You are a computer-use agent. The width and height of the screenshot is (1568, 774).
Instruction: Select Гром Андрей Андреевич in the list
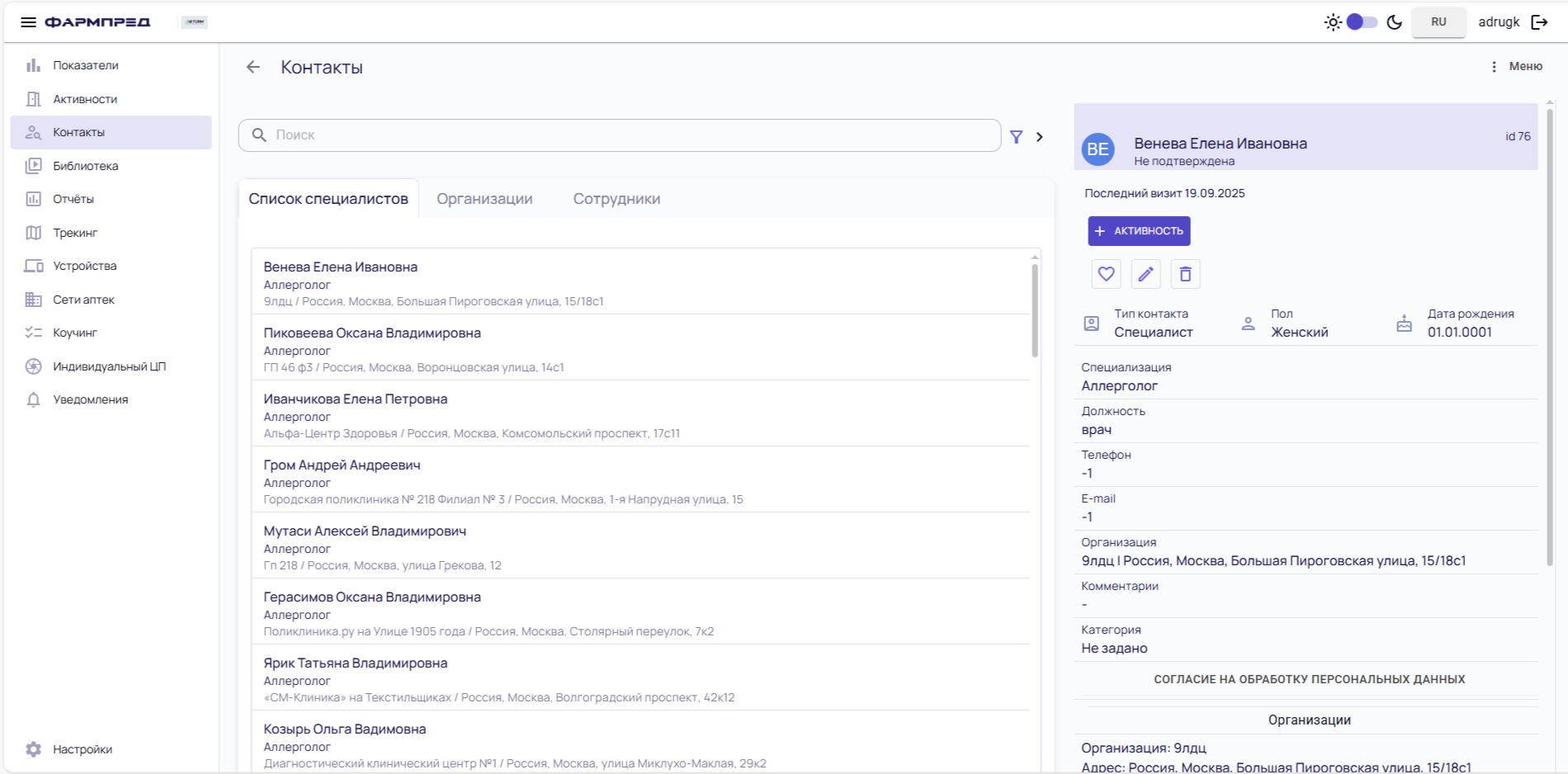[342, 465]
